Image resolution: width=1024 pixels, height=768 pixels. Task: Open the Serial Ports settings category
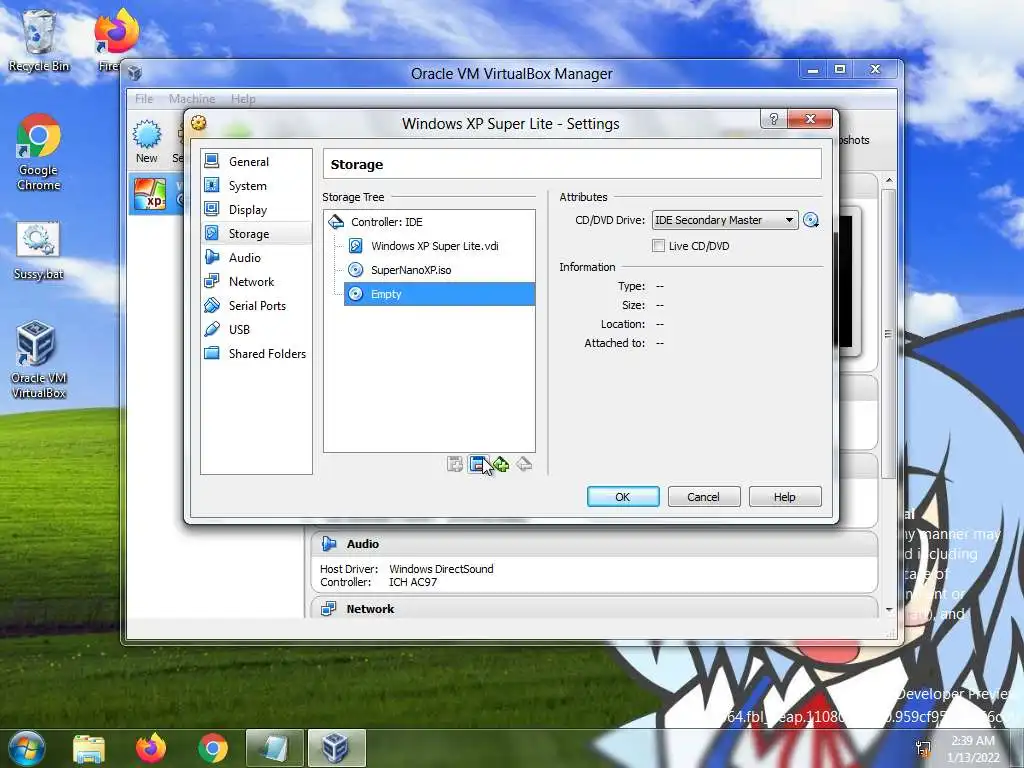[x=255, y=306]
